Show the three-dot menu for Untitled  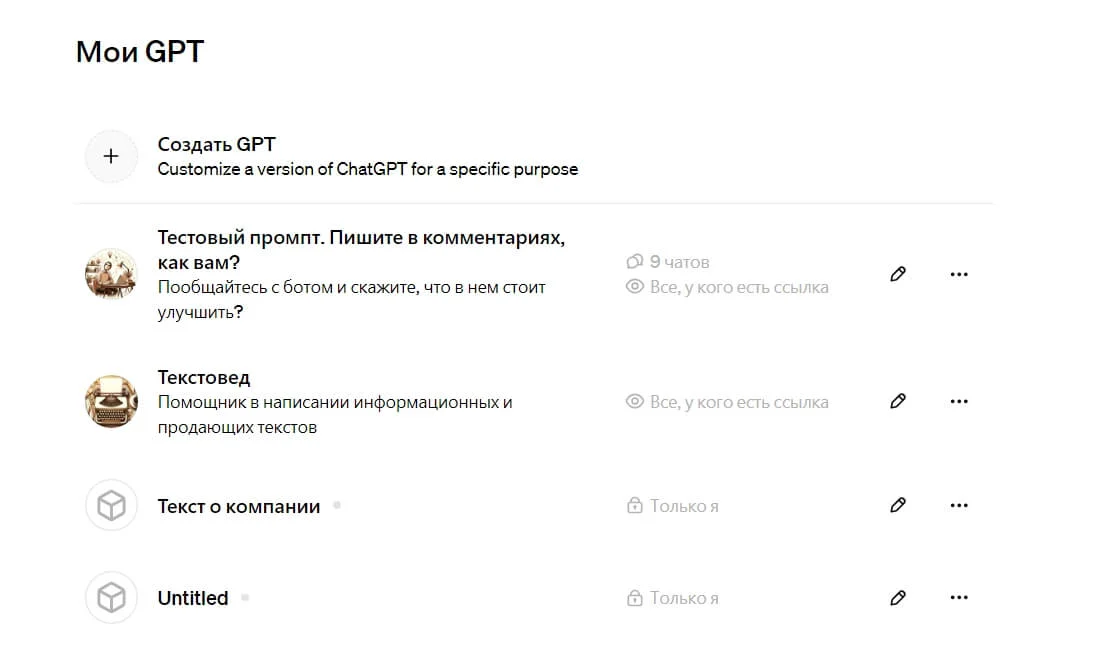(x=959, y=598)
